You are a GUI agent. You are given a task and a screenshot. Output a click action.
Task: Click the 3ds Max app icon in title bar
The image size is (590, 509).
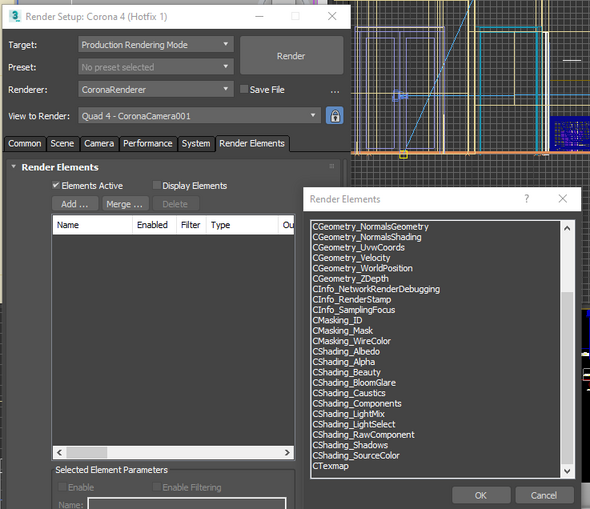point(15,16)
